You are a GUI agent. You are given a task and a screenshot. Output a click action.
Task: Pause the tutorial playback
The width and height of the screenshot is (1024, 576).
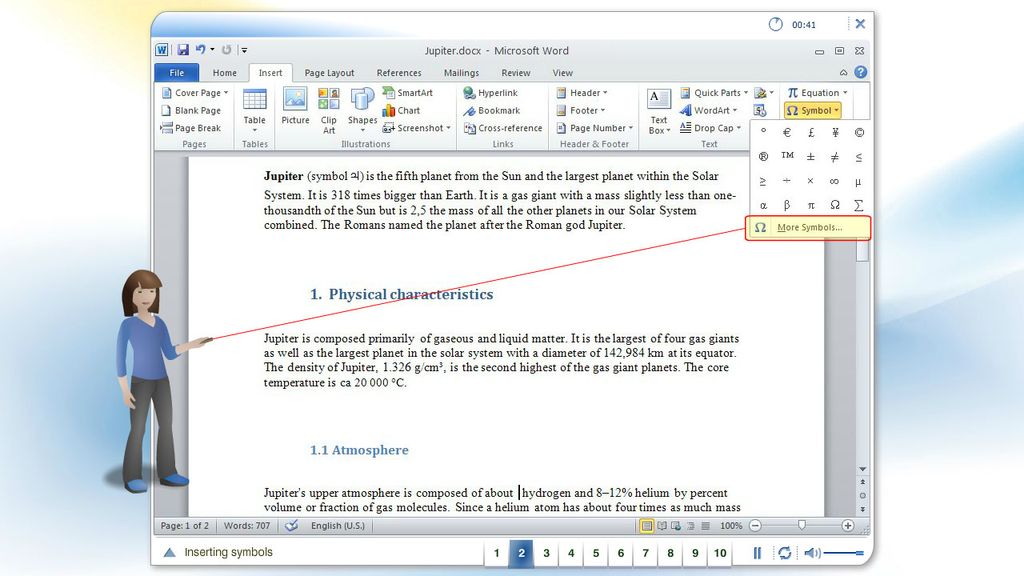click(x=757, y=553)
